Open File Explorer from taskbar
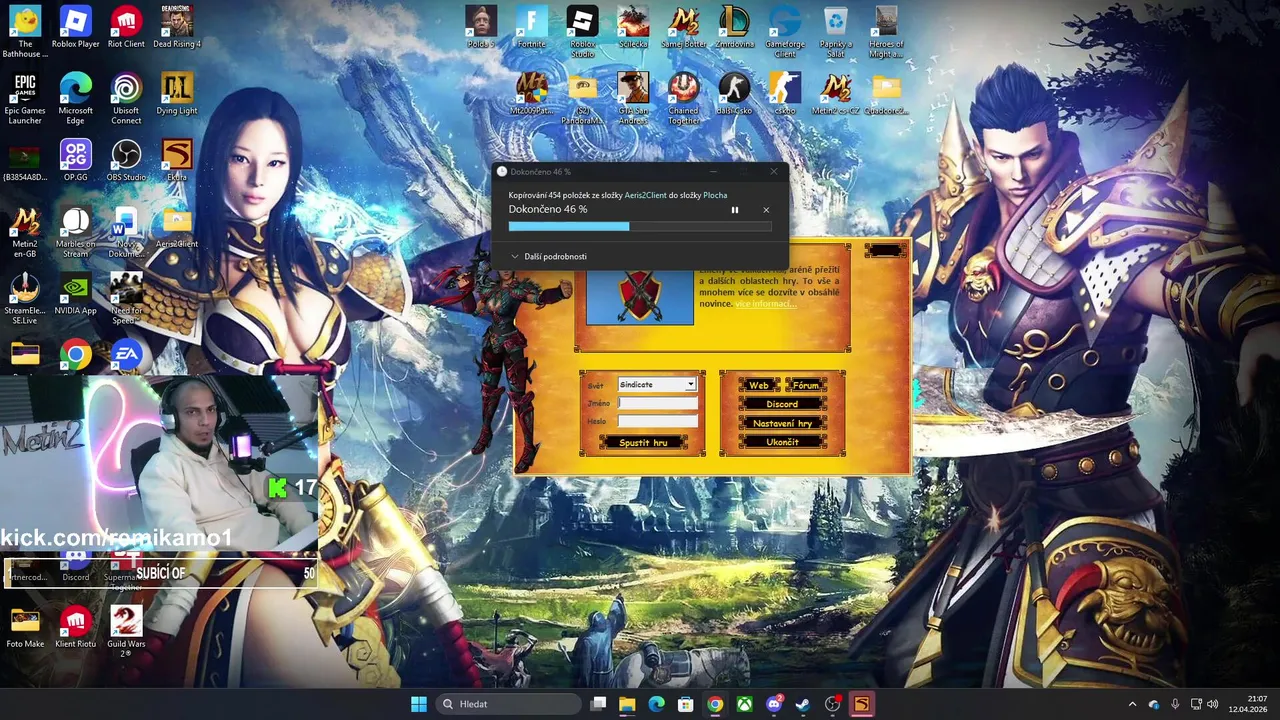The width and height of the screenshot is (1280, 720). pos(627,704)
